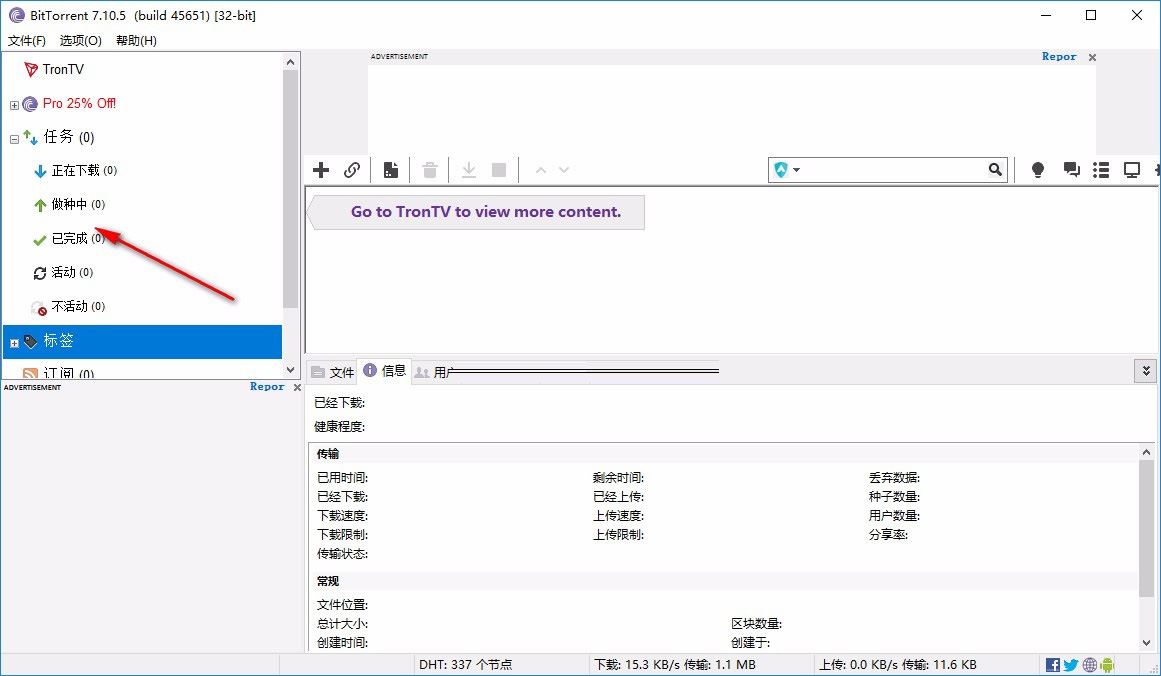
Task: Click the globe web icon in status bar
Action: point(1089,665)
